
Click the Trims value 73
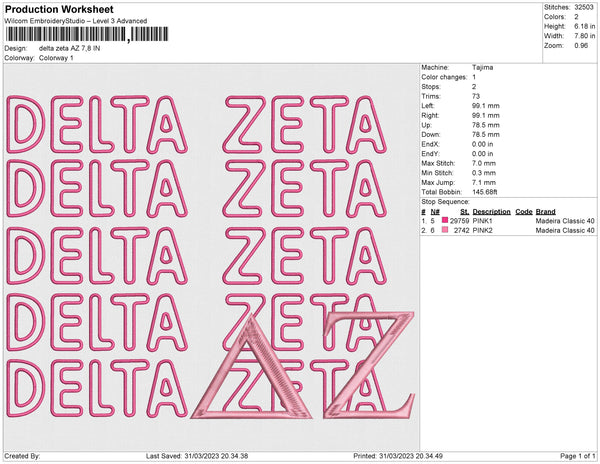point(476,96)
